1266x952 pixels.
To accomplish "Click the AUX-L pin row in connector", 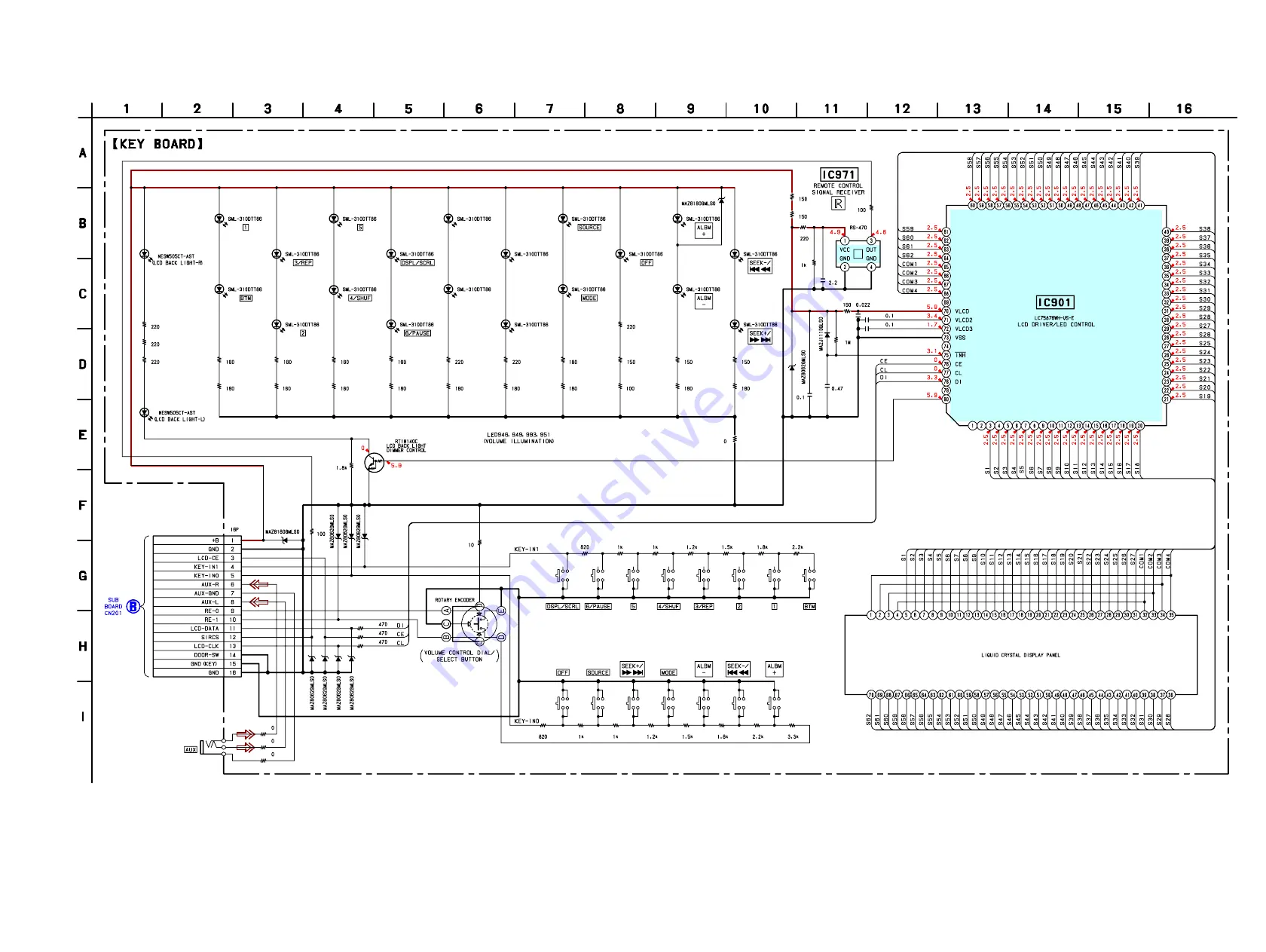I will (x=197, y=602).
